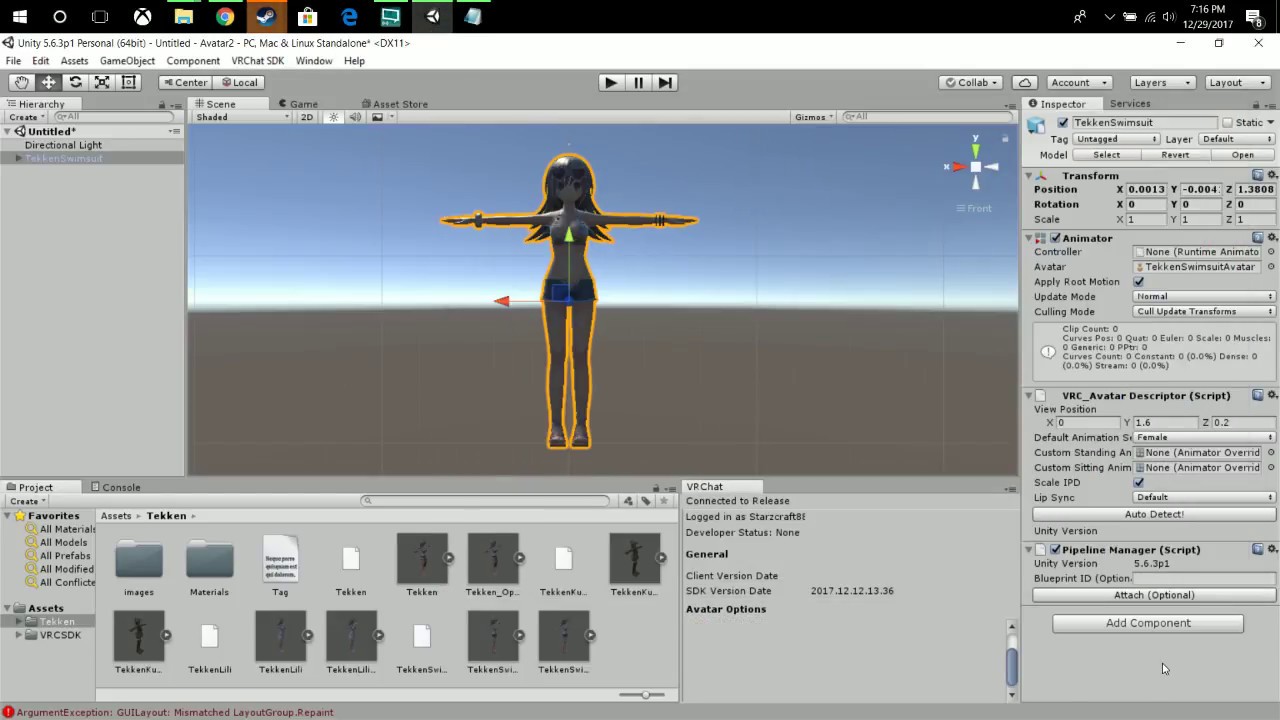Viewport: 1280px width, 720px height.
Task: Open the Unity icon on the taskbar
Action: point(432,16)
